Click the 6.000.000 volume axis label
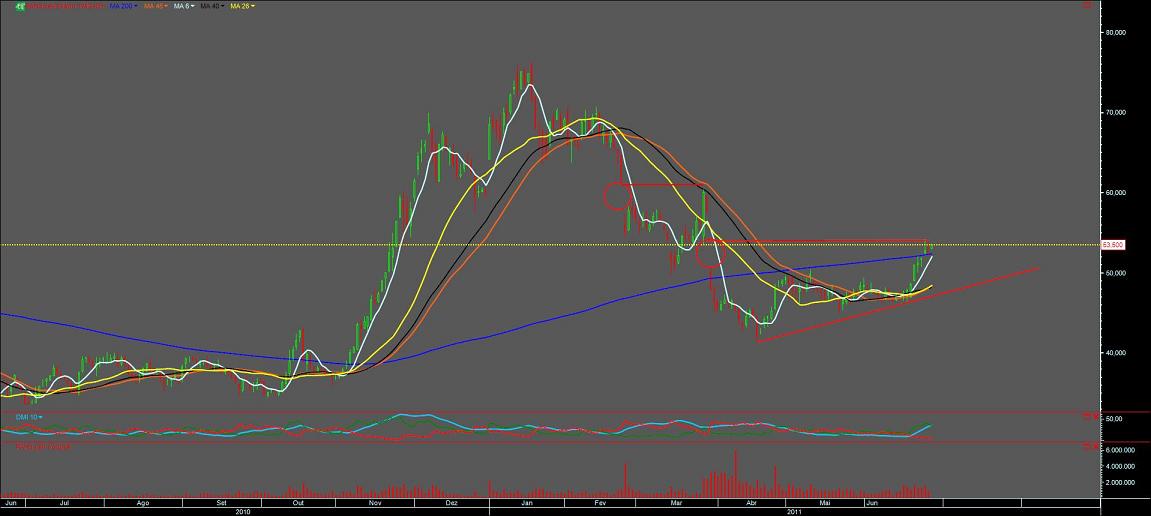The height and width of the screenshot is (516, 1151). pos(1118,450)
